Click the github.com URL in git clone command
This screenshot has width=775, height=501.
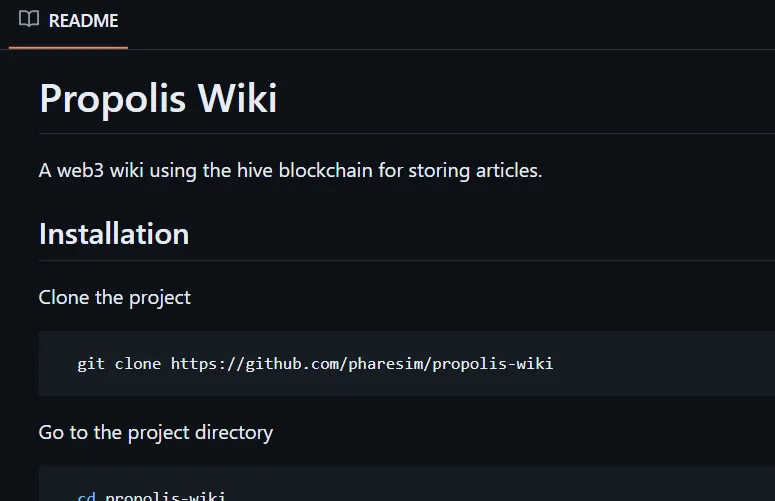362,364
